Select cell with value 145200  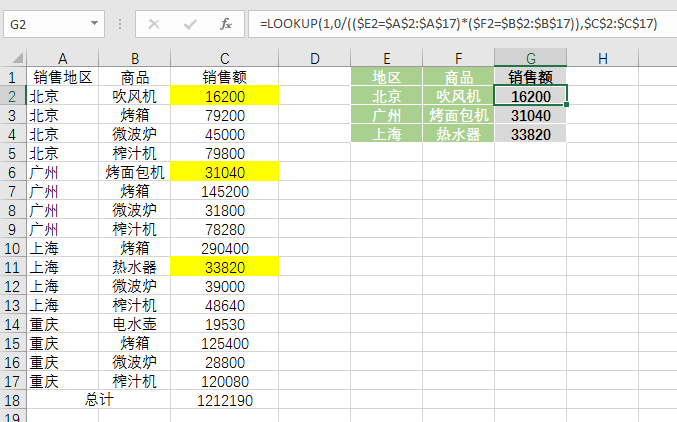tap(225, 191)
